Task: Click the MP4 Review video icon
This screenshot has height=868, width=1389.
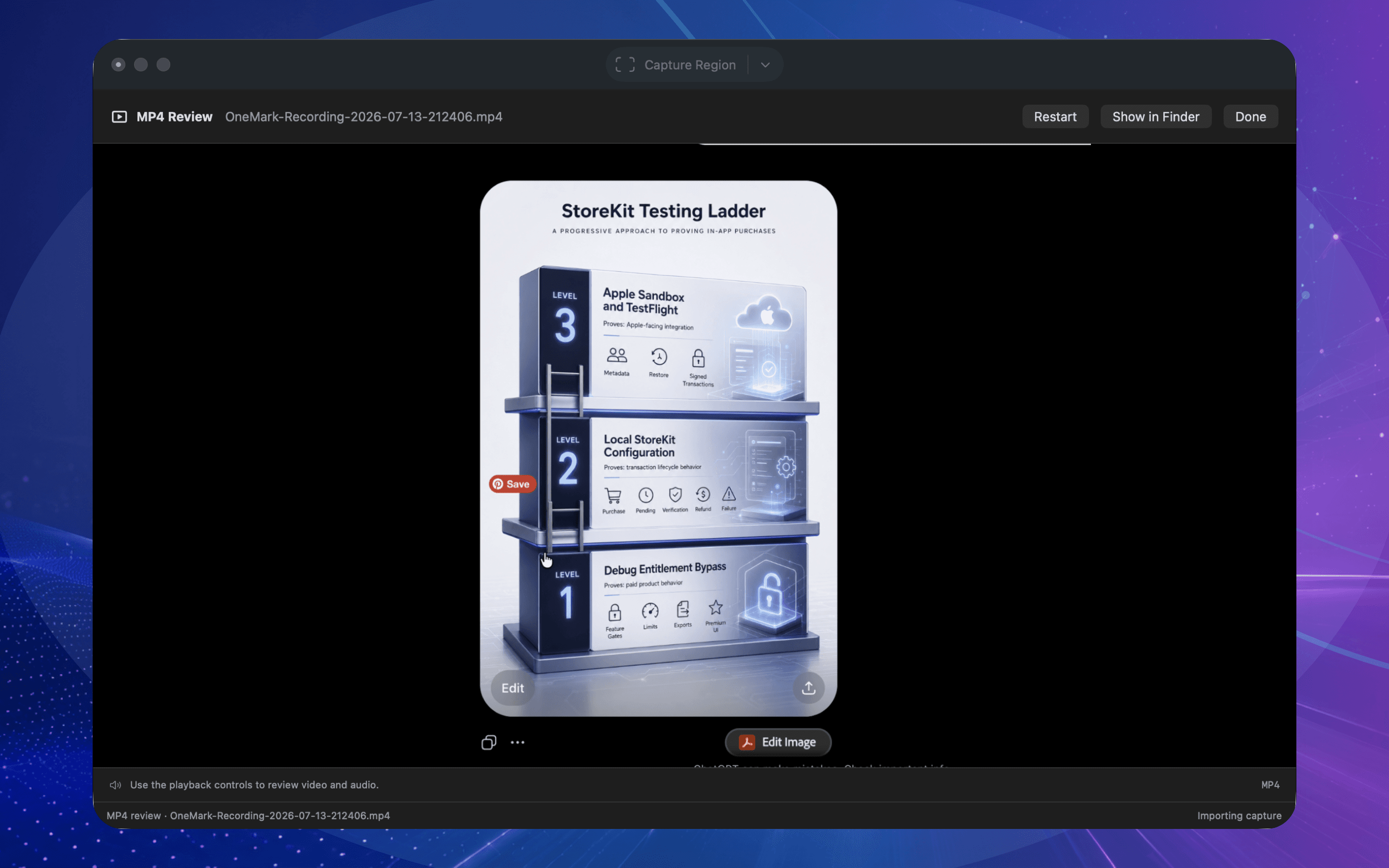Action: coord(119,117)
